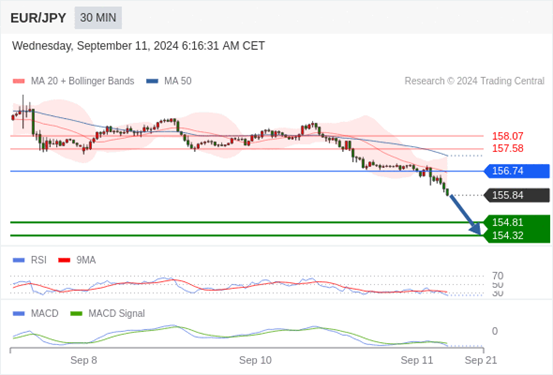Toggle the RSI legend entry

[30, 260]
